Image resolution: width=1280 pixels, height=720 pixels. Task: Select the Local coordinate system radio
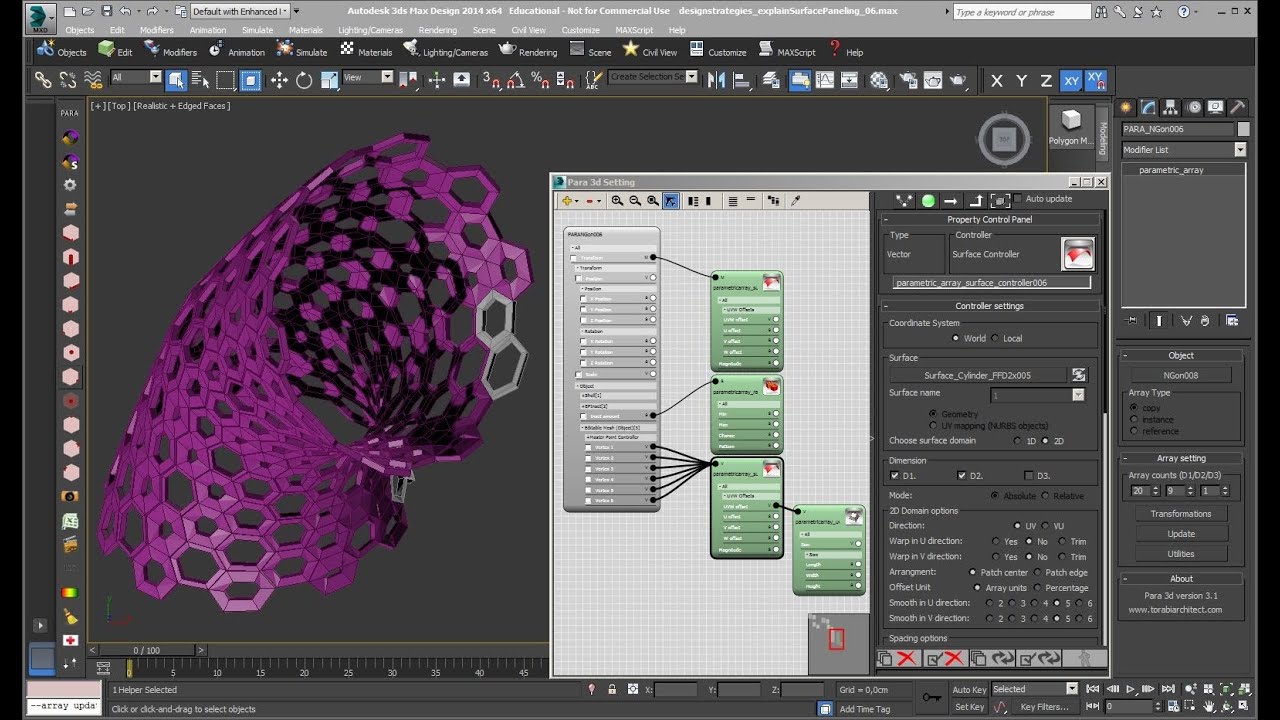click(x=994, y=338)
